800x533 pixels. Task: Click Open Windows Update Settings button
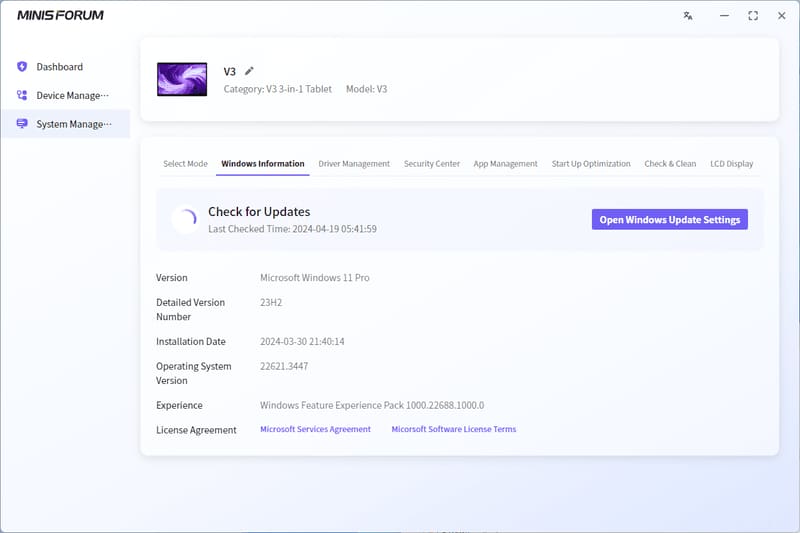669,219
